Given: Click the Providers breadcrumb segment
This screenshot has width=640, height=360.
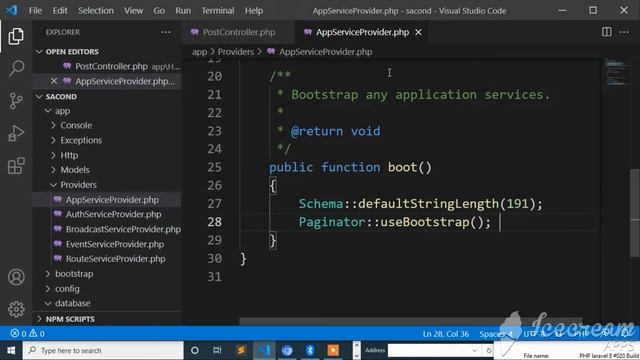Looking at the screenshot, I should coord(236,52).
